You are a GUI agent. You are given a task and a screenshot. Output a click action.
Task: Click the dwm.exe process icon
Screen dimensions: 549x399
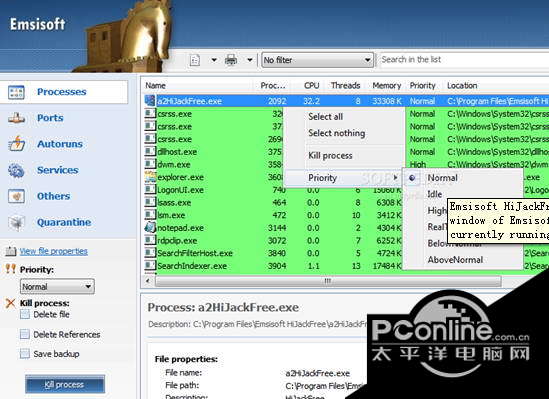pos(150,164)
